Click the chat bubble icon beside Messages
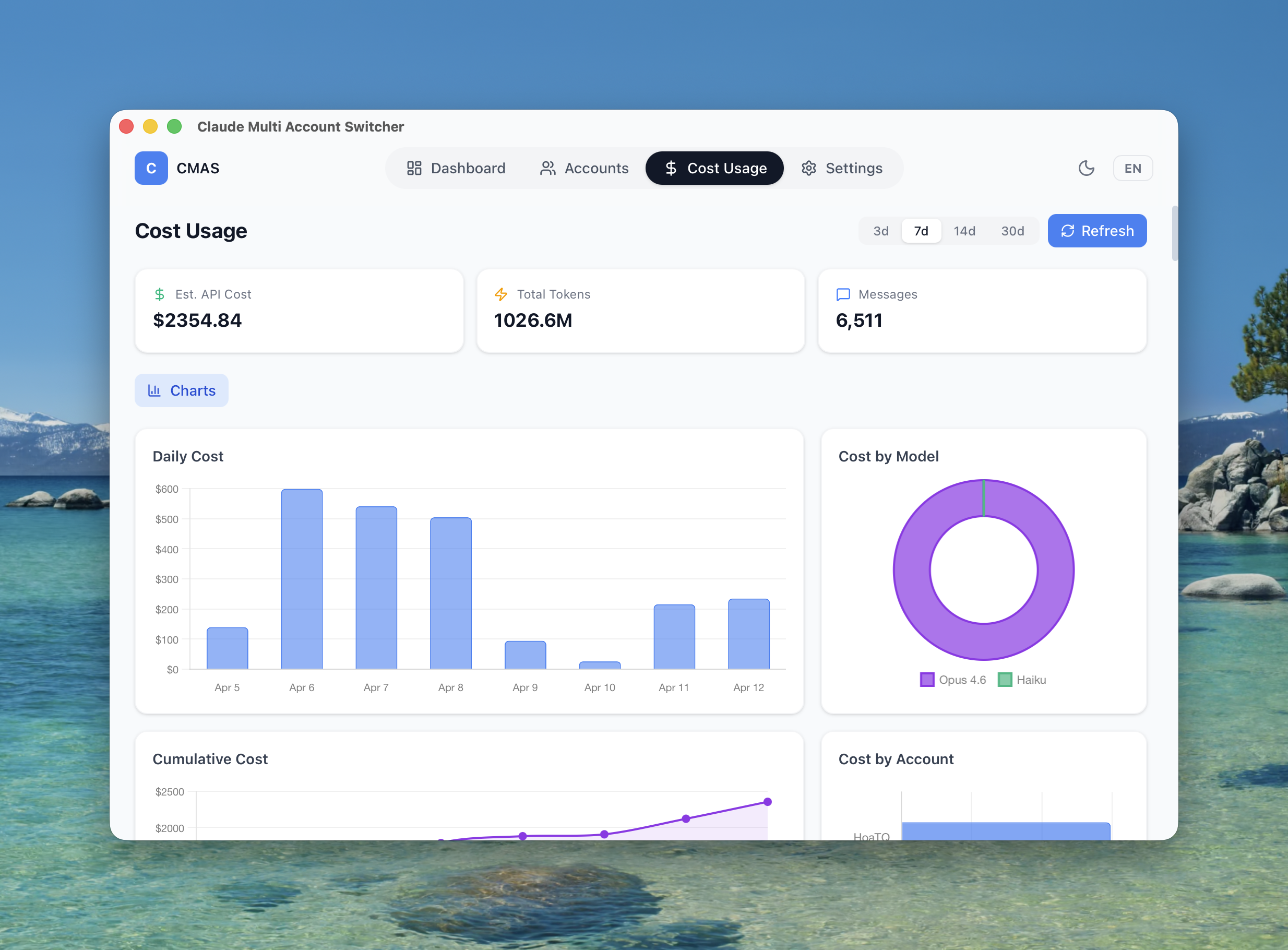Viewport: 1288px width, 950px height. [x=843, y=294]
